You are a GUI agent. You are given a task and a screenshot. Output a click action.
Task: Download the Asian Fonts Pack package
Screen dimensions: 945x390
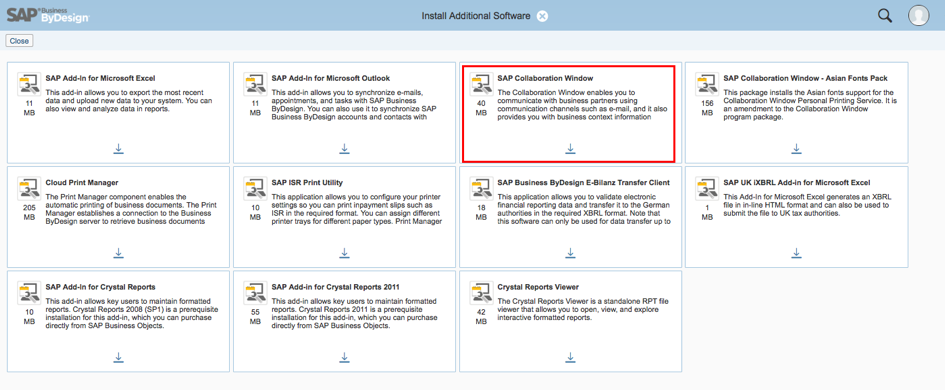point(797,148)
